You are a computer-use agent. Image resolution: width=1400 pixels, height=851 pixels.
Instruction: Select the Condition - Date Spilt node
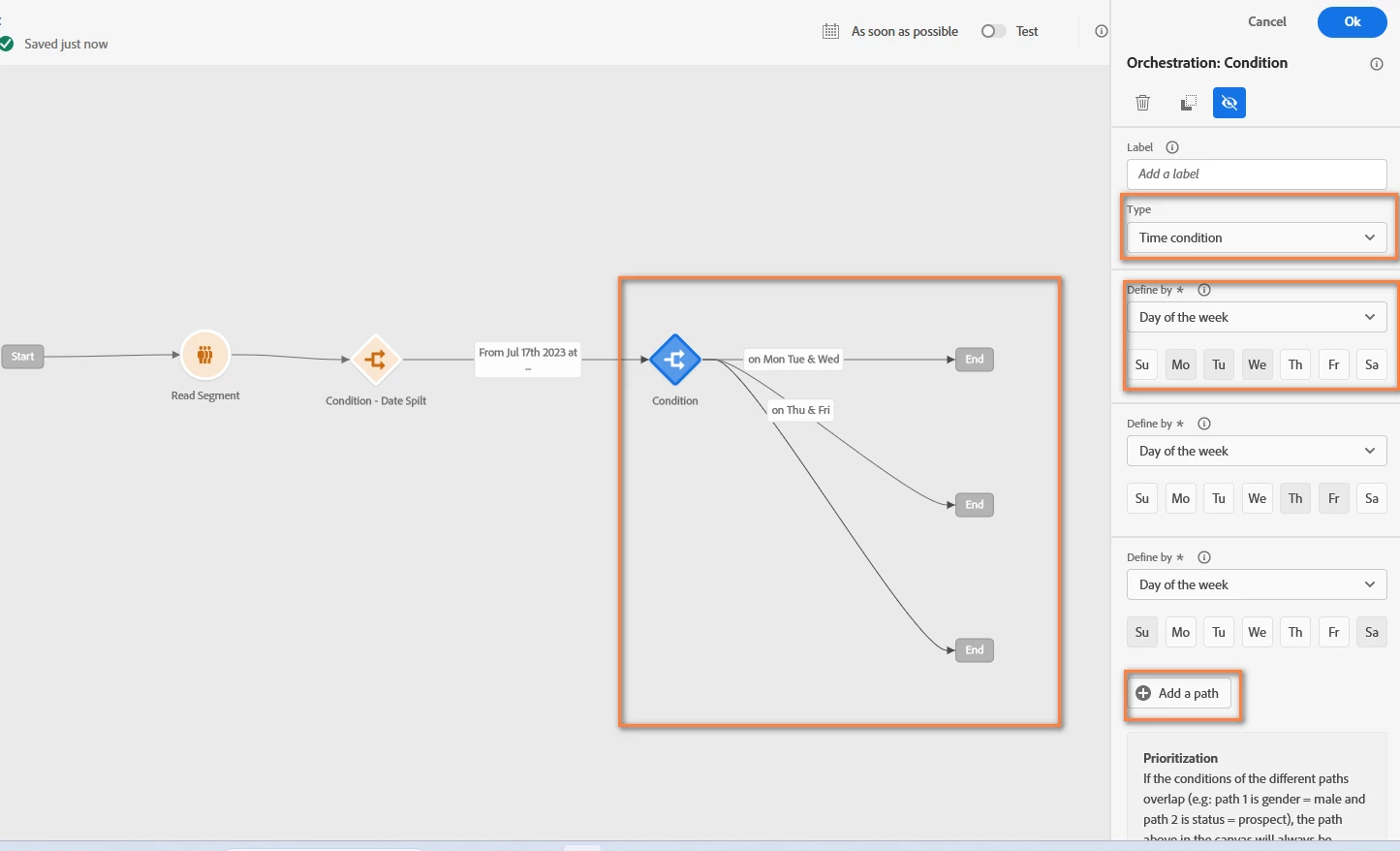[376, 360]
